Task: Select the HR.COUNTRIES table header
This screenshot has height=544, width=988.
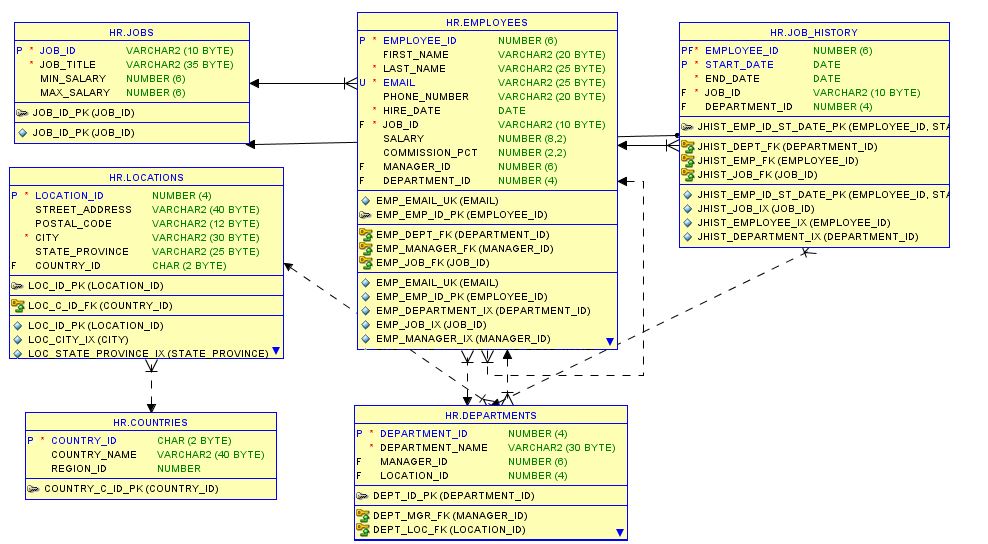Action: 150,423
